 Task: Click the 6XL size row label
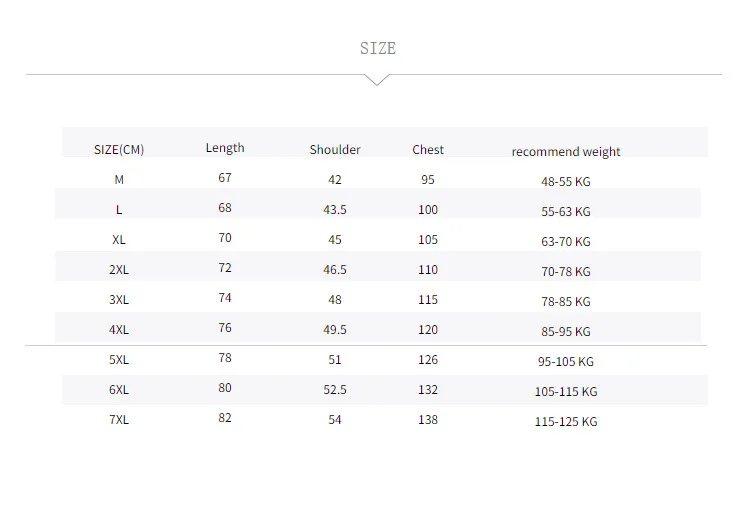point(119,390)
